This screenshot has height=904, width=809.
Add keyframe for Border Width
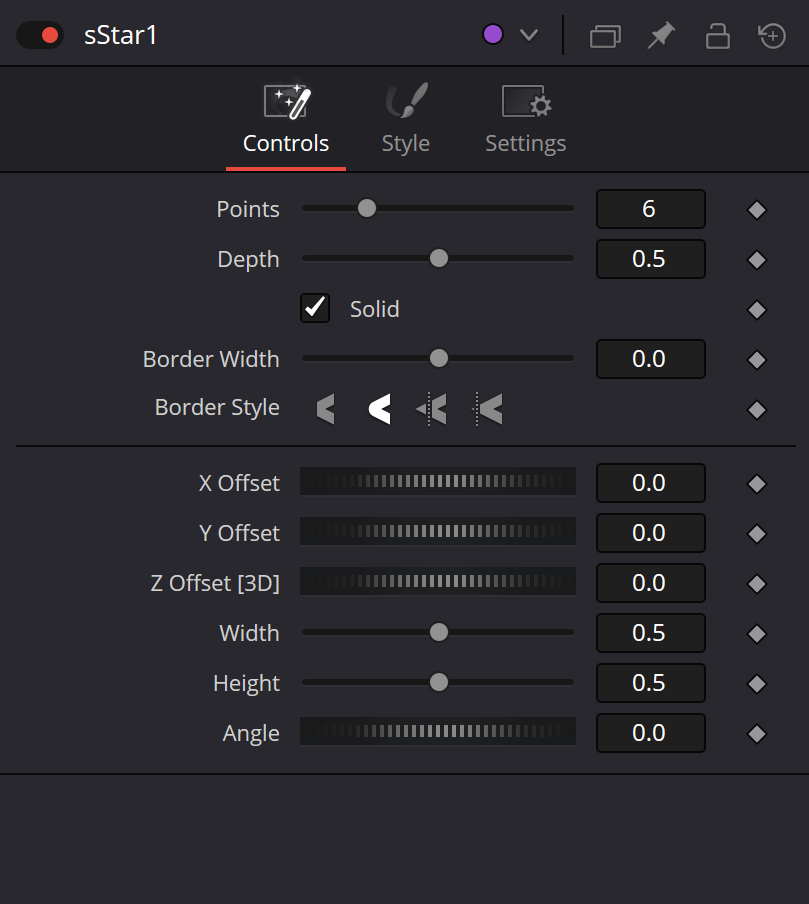pyautogui.click(x=757, y=360)
